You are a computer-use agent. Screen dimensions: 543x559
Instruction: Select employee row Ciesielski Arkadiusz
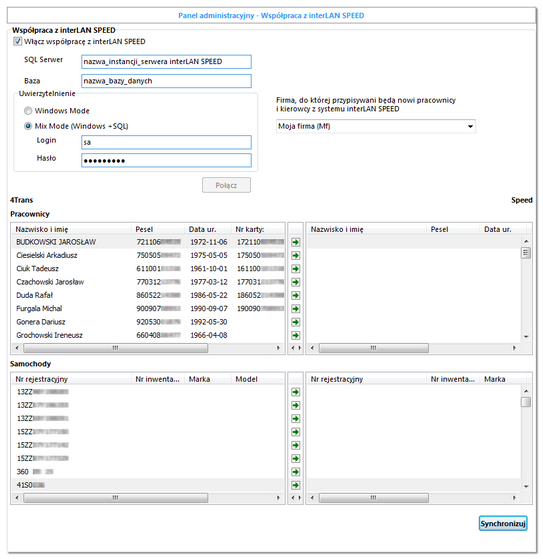tap(148, 255)
